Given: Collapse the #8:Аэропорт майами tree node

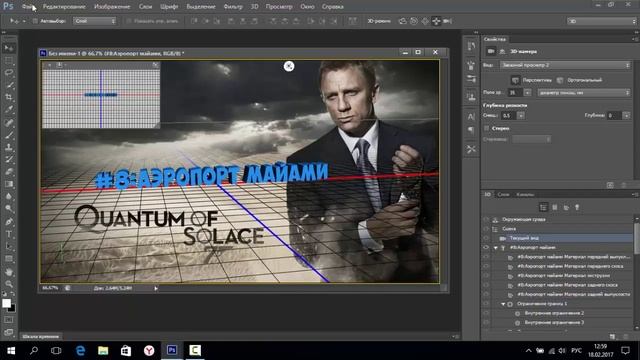Looking at the screenshot, I should pyautogui.click(x=496, y=247).
